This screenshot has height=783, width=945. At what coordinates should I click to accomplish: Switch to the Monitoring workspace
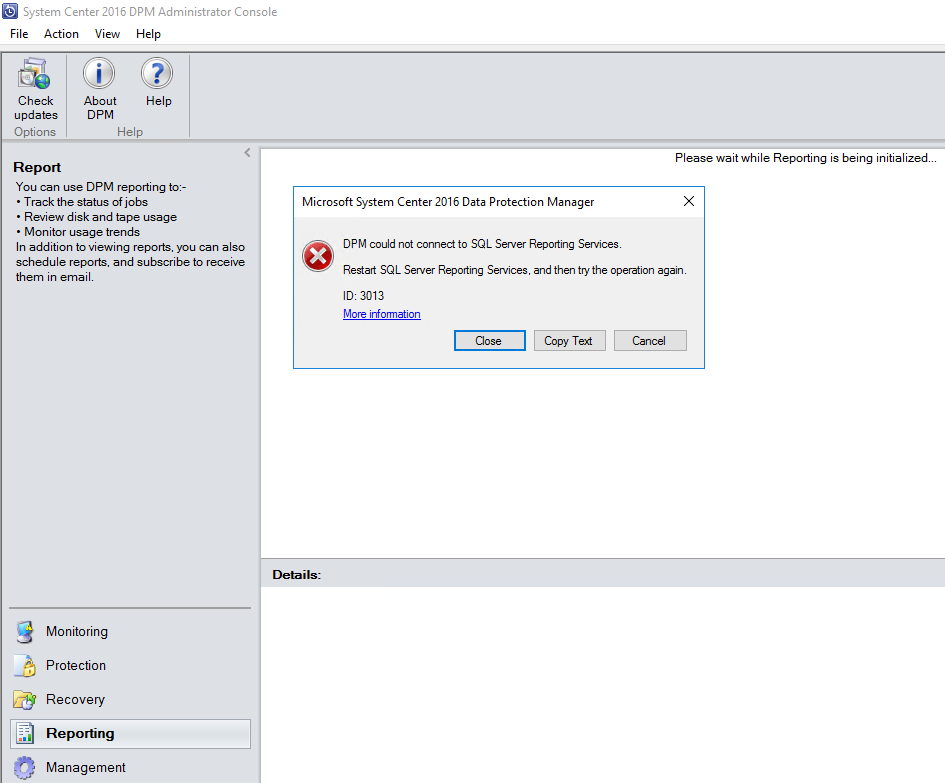[130, 632]
